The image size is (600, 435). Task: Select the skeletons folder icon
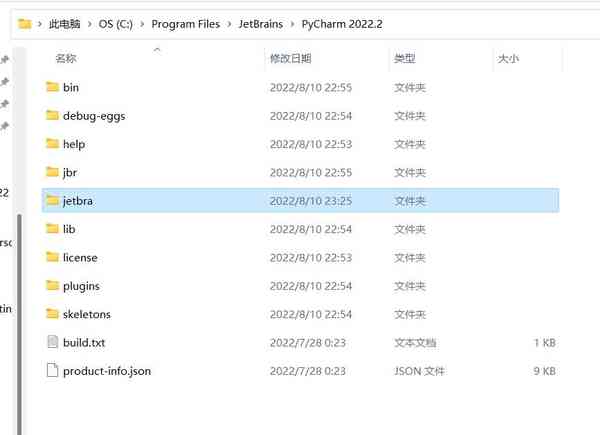click(52, 313)
